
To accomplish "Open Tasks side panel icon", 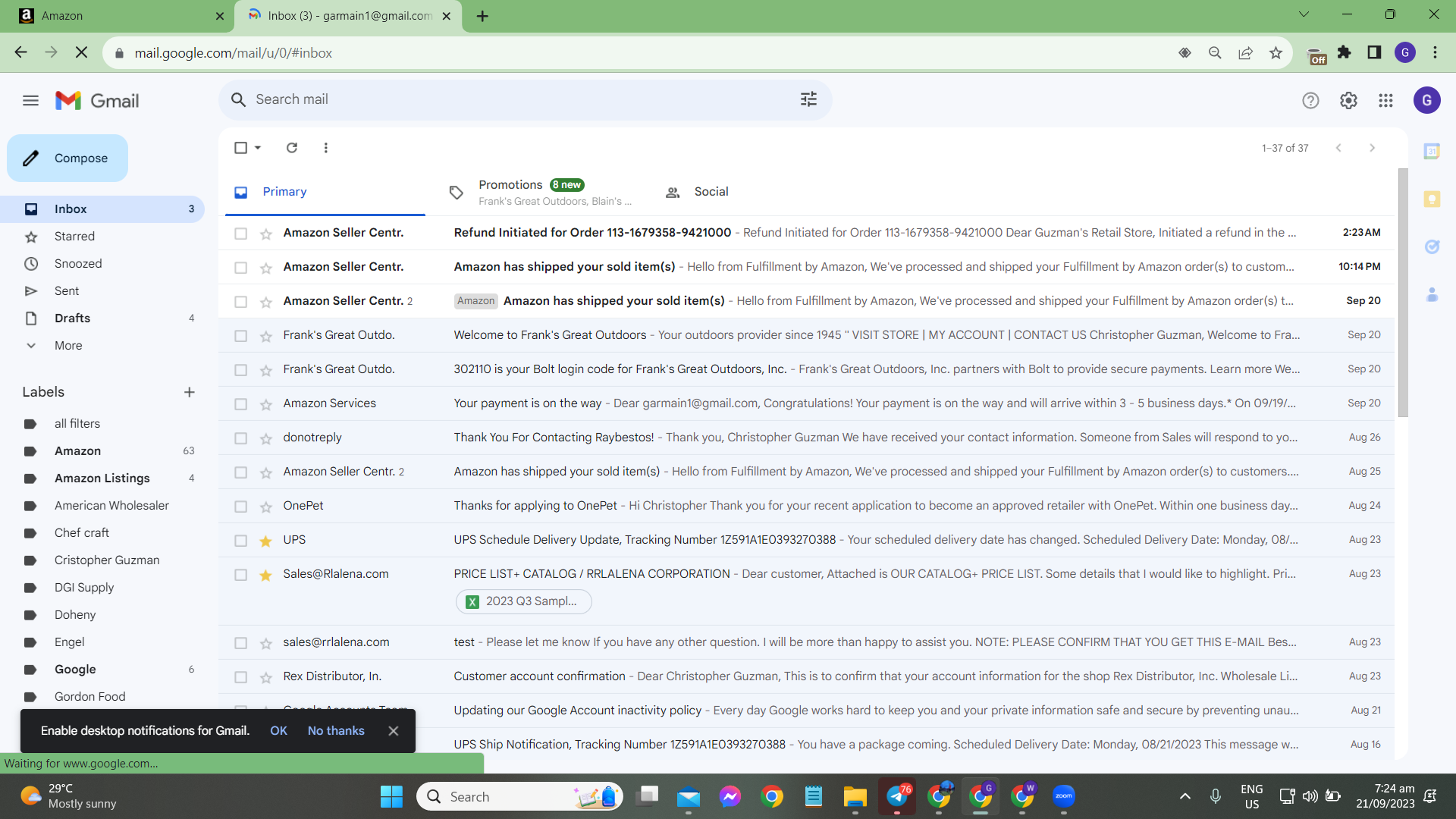I will [1432, 246].
